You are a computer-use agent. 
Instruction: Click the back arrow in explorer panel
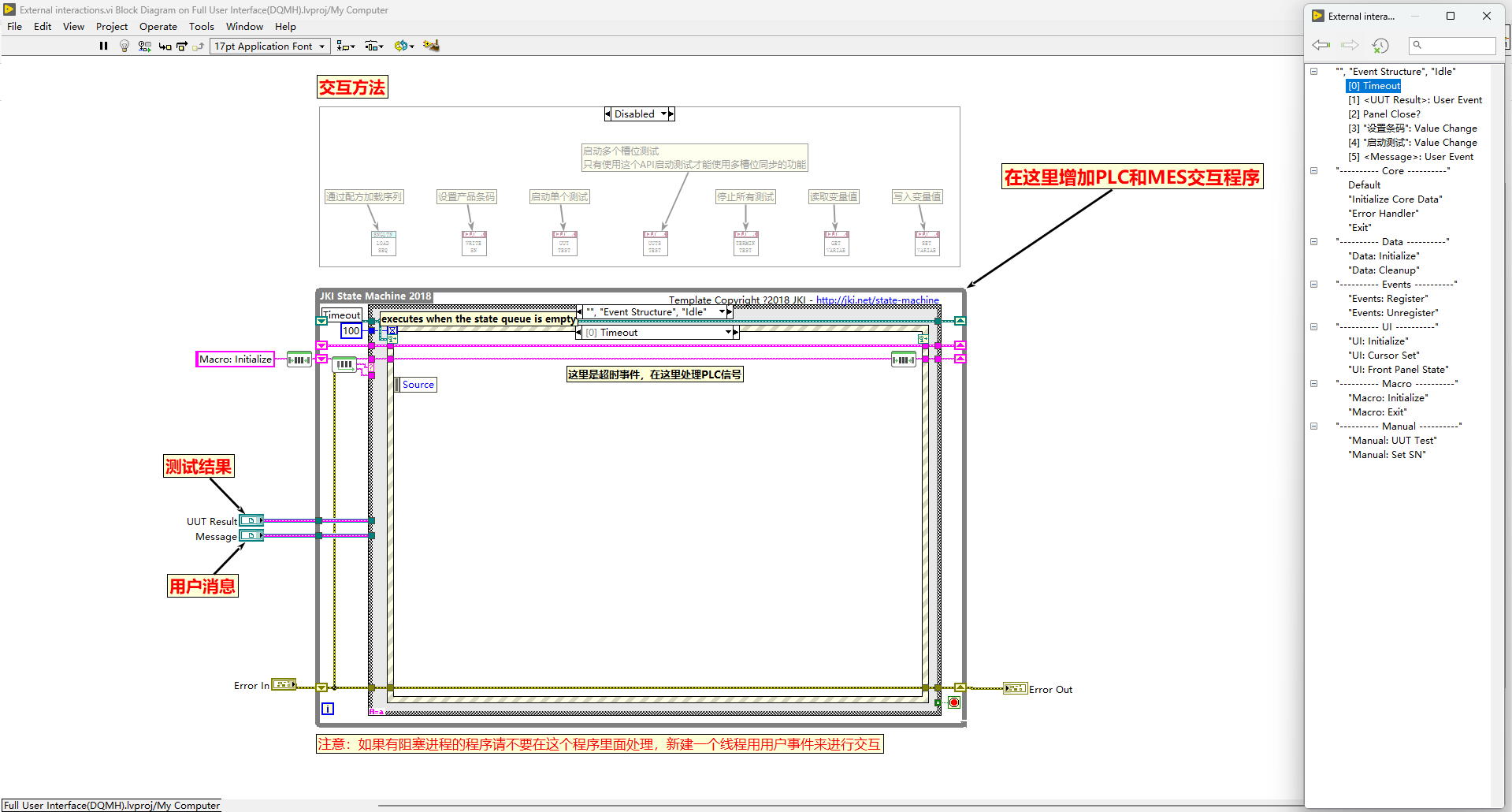coord(1321,45)
